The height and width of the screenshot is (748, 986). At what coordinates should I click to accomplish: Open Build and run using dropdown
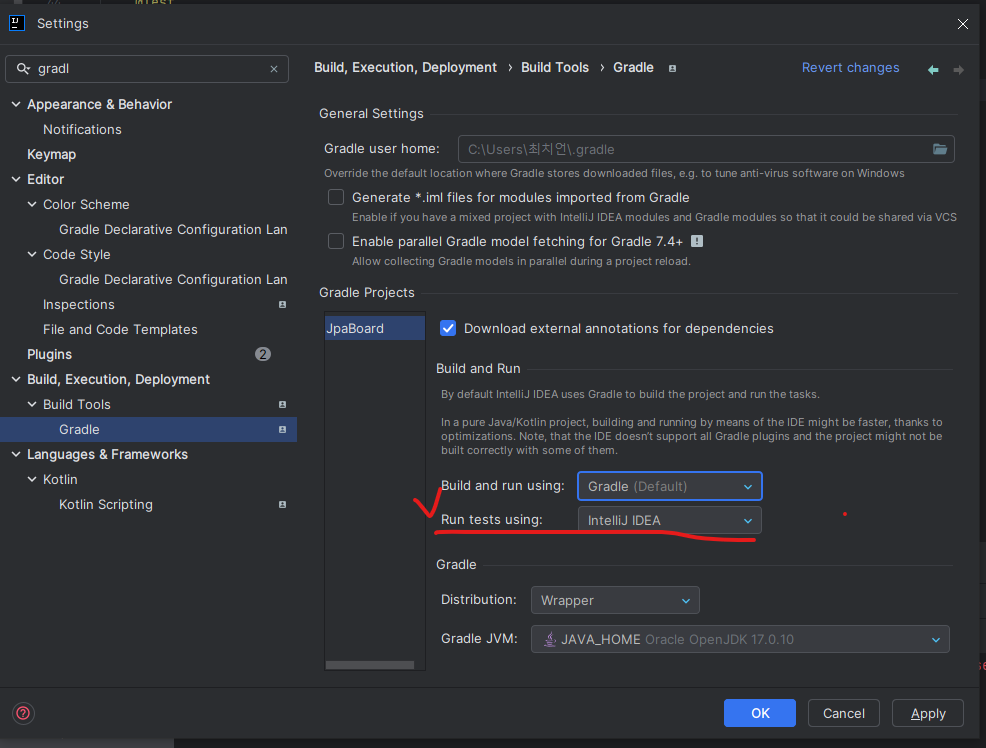[x=670, y=486]
